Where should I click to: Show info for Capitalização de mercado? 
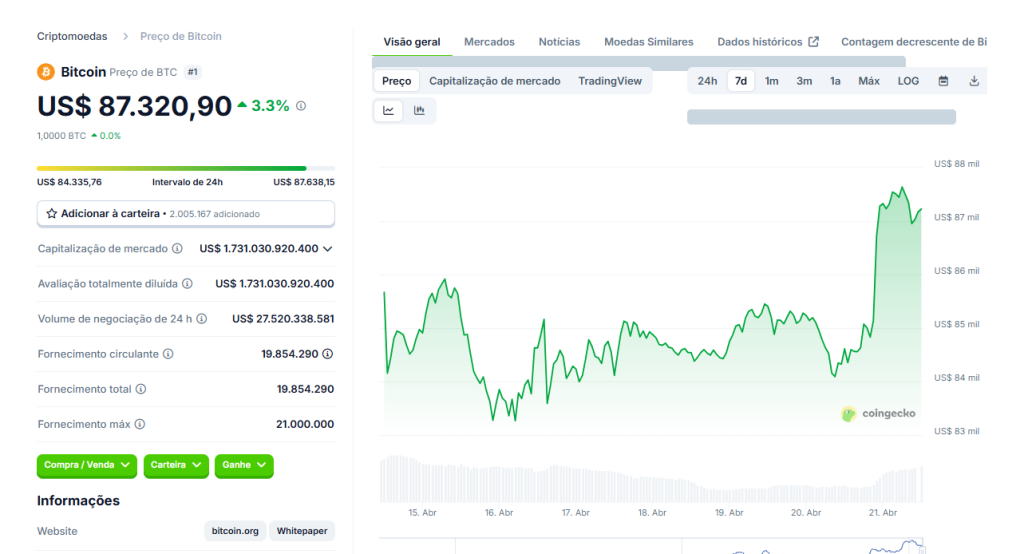[177, 249]
